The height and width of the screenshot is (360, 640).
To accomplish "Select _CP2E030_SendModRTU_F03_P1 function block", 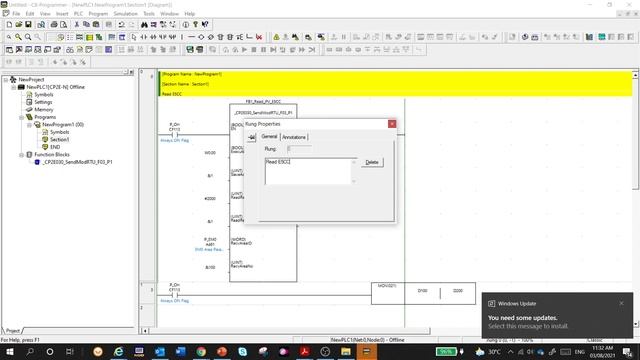I will point(77,162).
